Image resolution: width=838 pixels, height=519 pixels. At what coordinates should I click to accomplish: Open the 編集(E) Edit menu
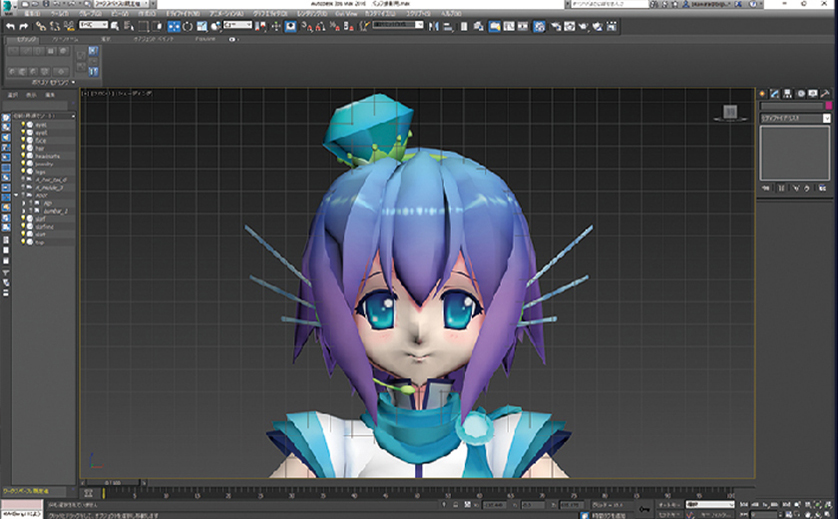[x=32, y=13]
